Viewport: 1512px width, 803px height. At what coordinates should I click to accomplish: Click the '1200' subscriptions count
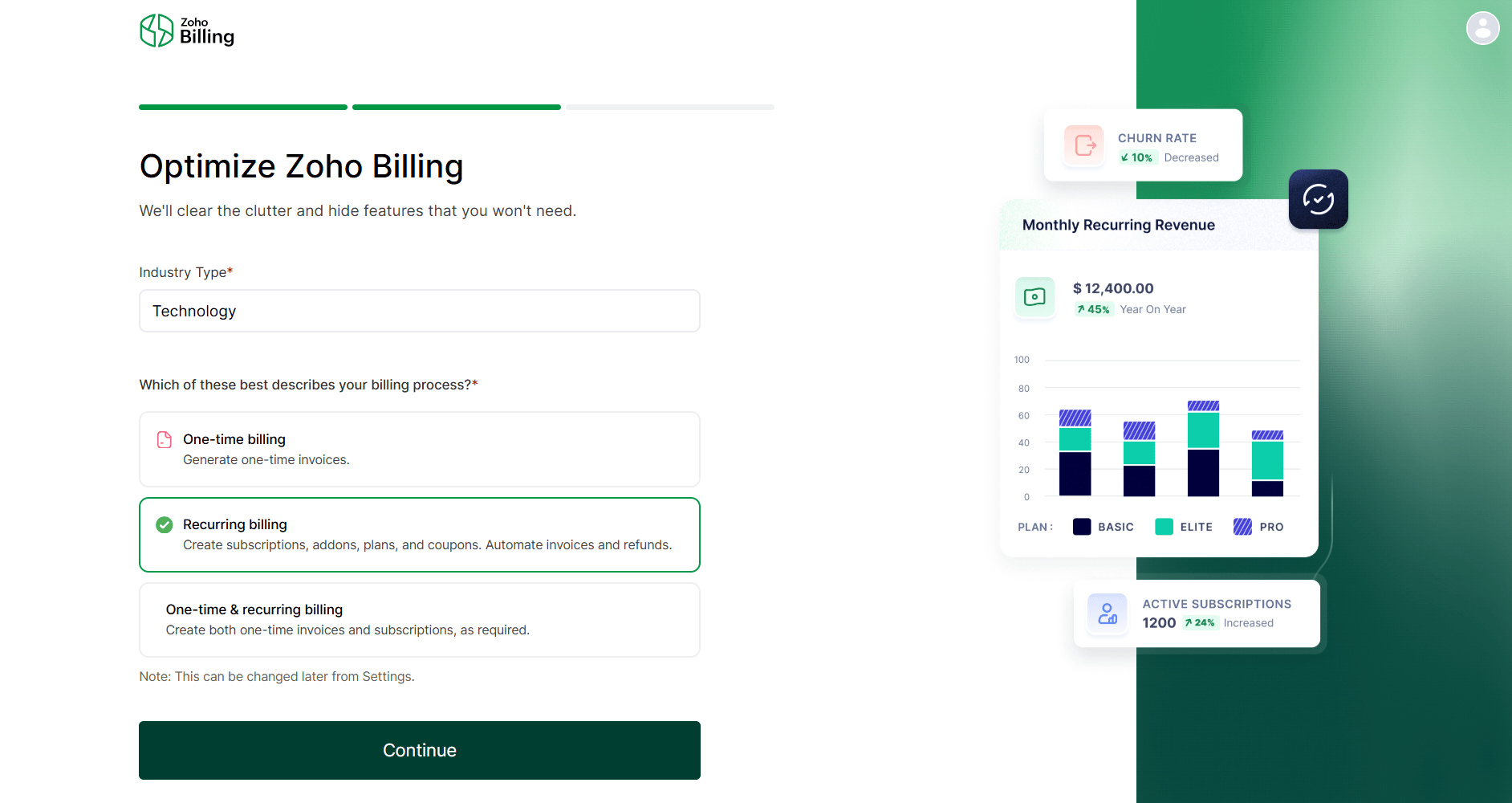click(x=1159, y=623)
